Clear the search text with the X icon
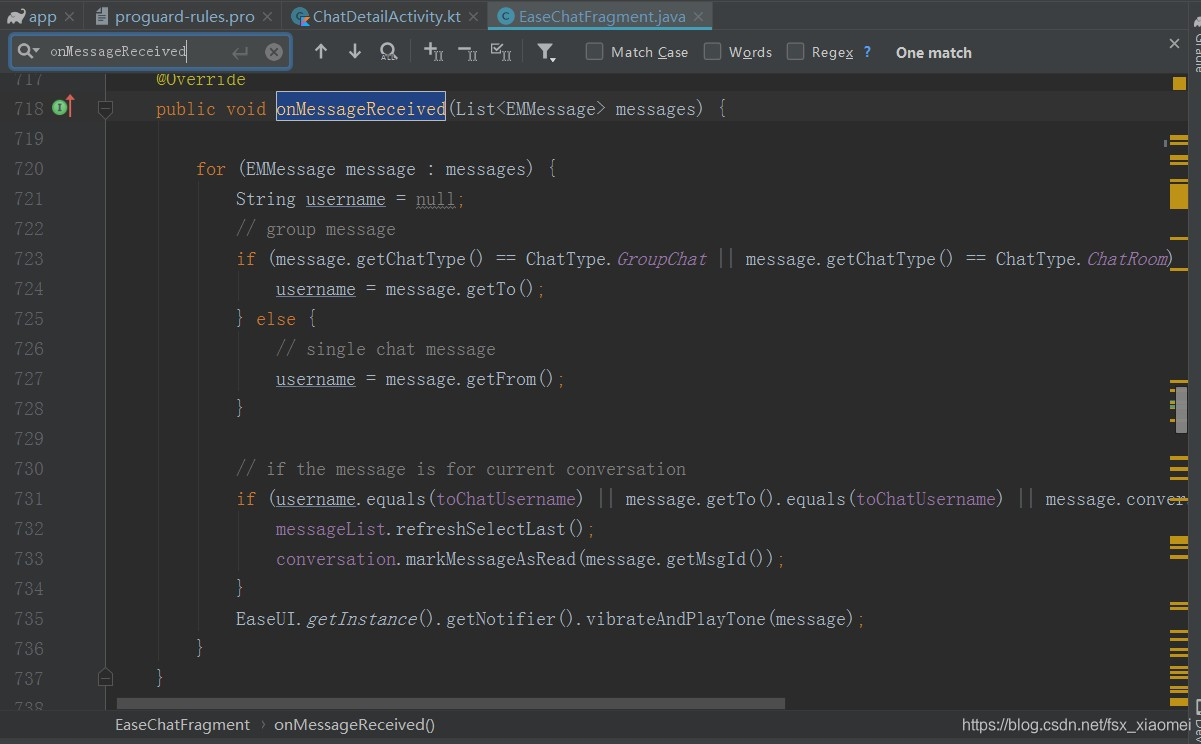1201x744 pixels. (274, 52)
